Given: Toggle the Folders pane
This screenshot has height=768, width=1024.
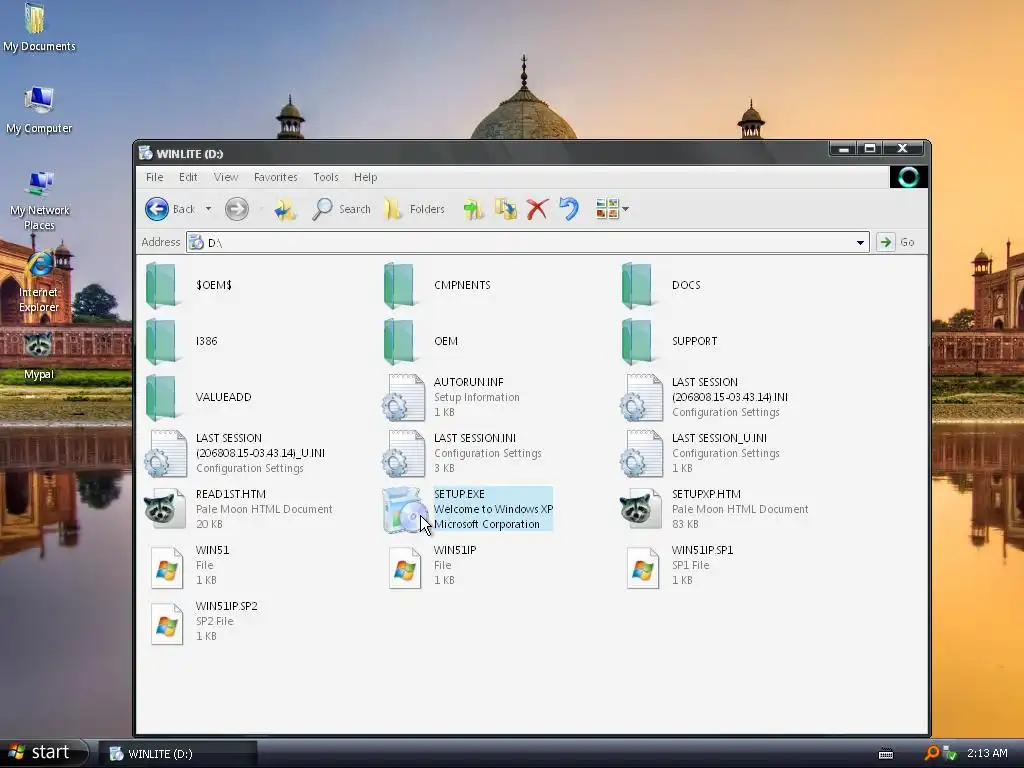Looking at the screenshot, I should 414,209.
